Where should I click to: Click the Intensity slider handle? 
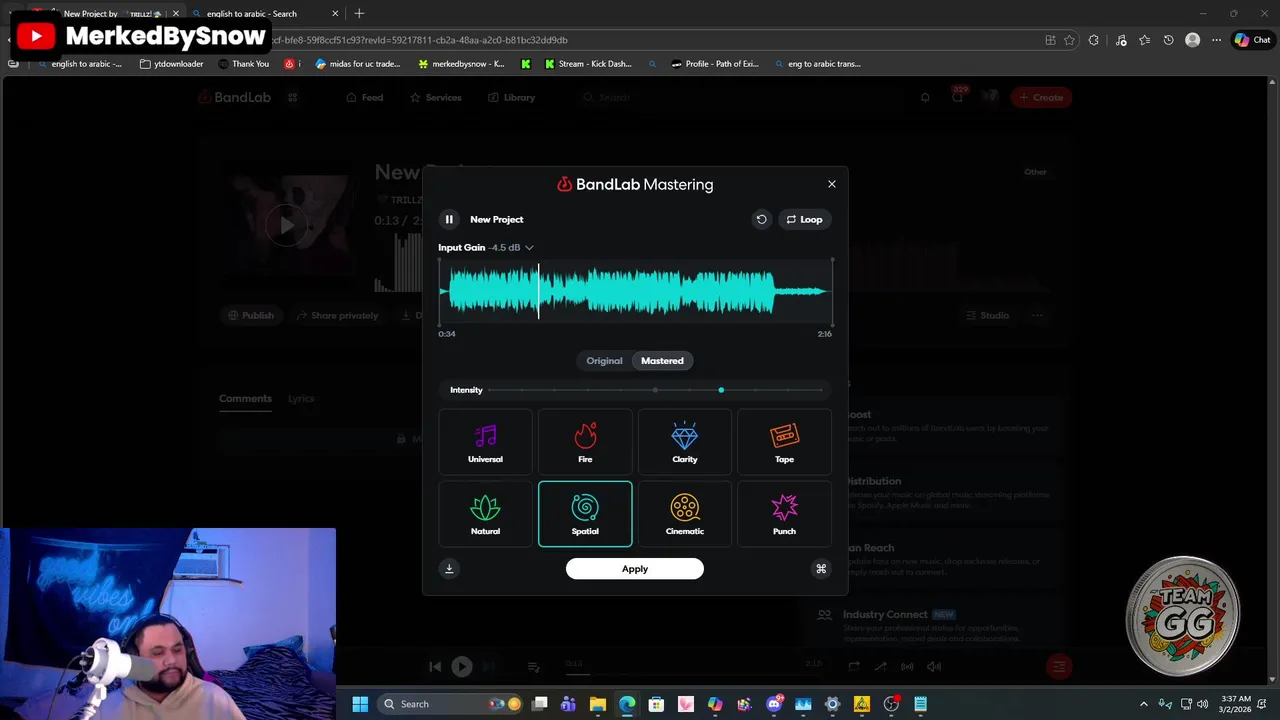(x=721, y=390)
